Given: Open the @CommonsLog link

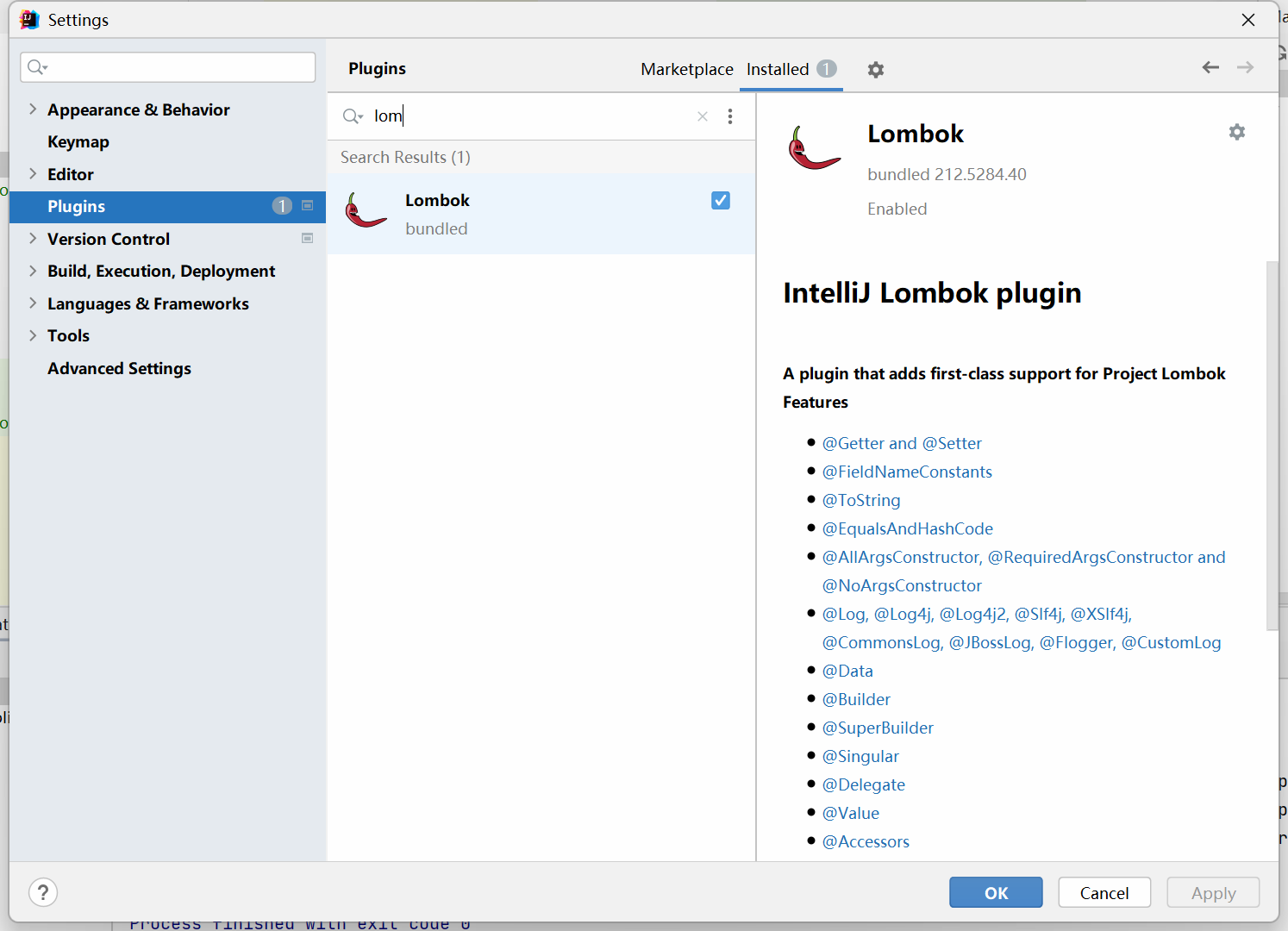Looking at the screenshot, I should tap(882, 642).
